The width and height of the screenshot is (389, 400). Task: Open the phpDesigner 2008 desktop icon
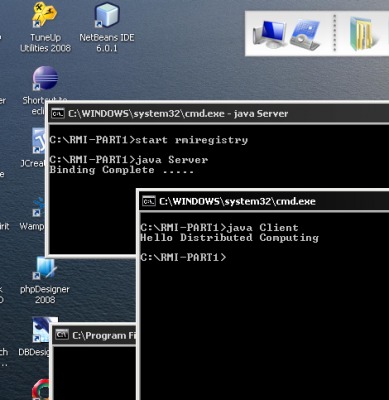pyautogui.click(x=45, y=268)
